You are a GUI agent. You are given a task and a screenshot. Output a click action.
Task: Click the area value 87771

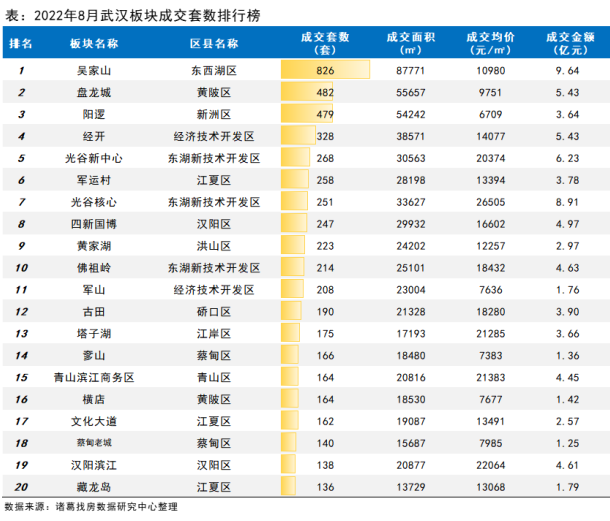411,70
